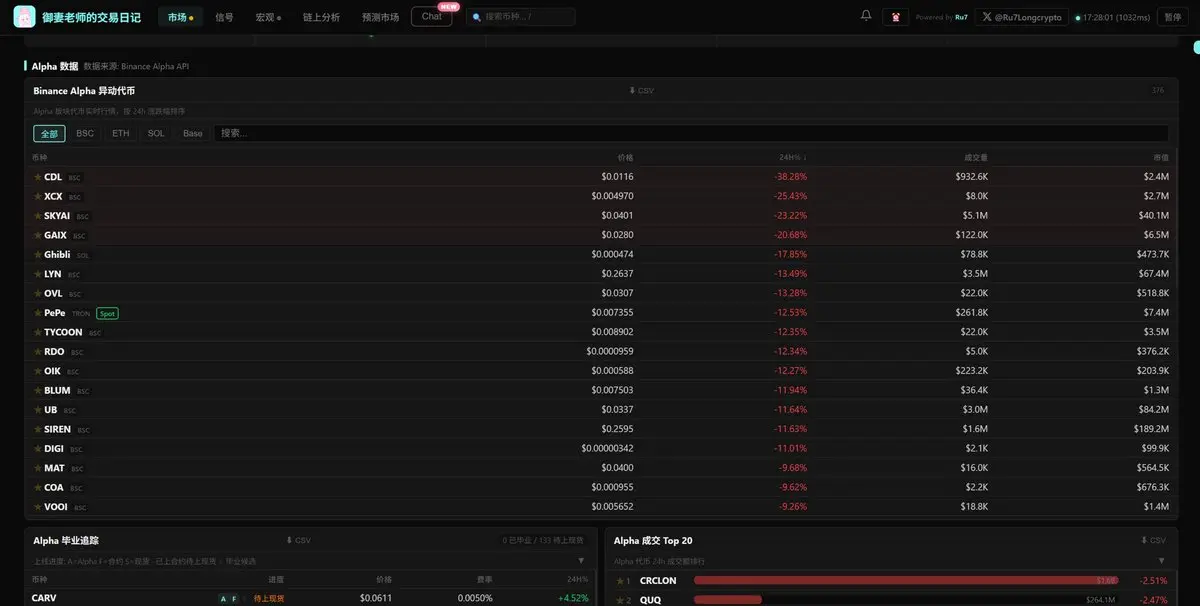Focus the 搜索 field beside chain filters

click(x=691, y=133)
